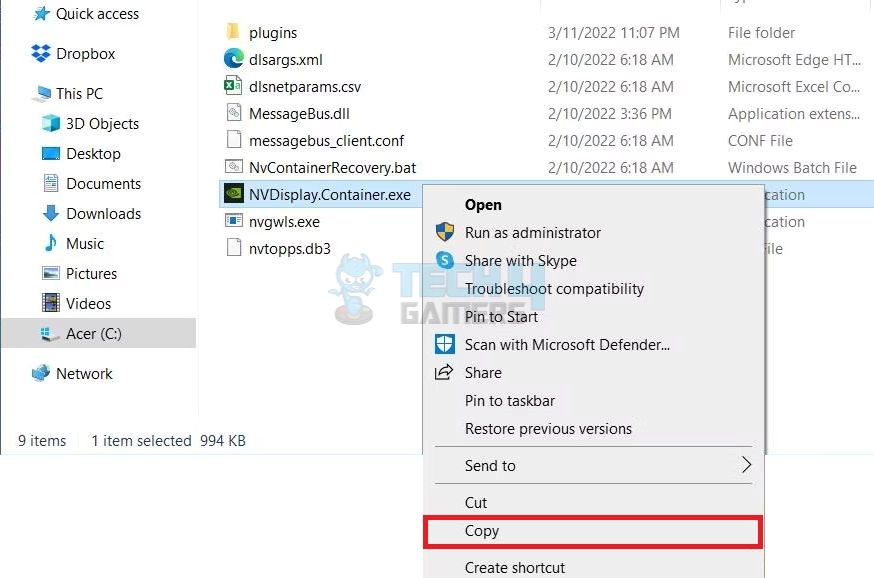The image size is (874, 578).
Task: Open Quick access in navigation pane
Action: click(x=98, y=13)
